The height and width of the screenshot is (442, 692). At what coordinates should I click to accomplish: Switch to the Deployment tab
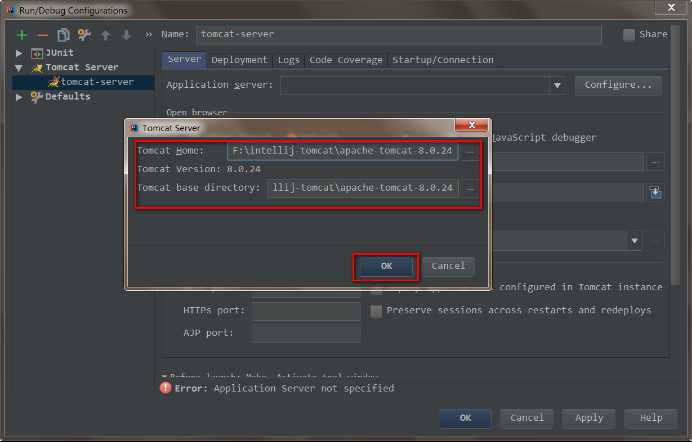[x=239, y=60]
